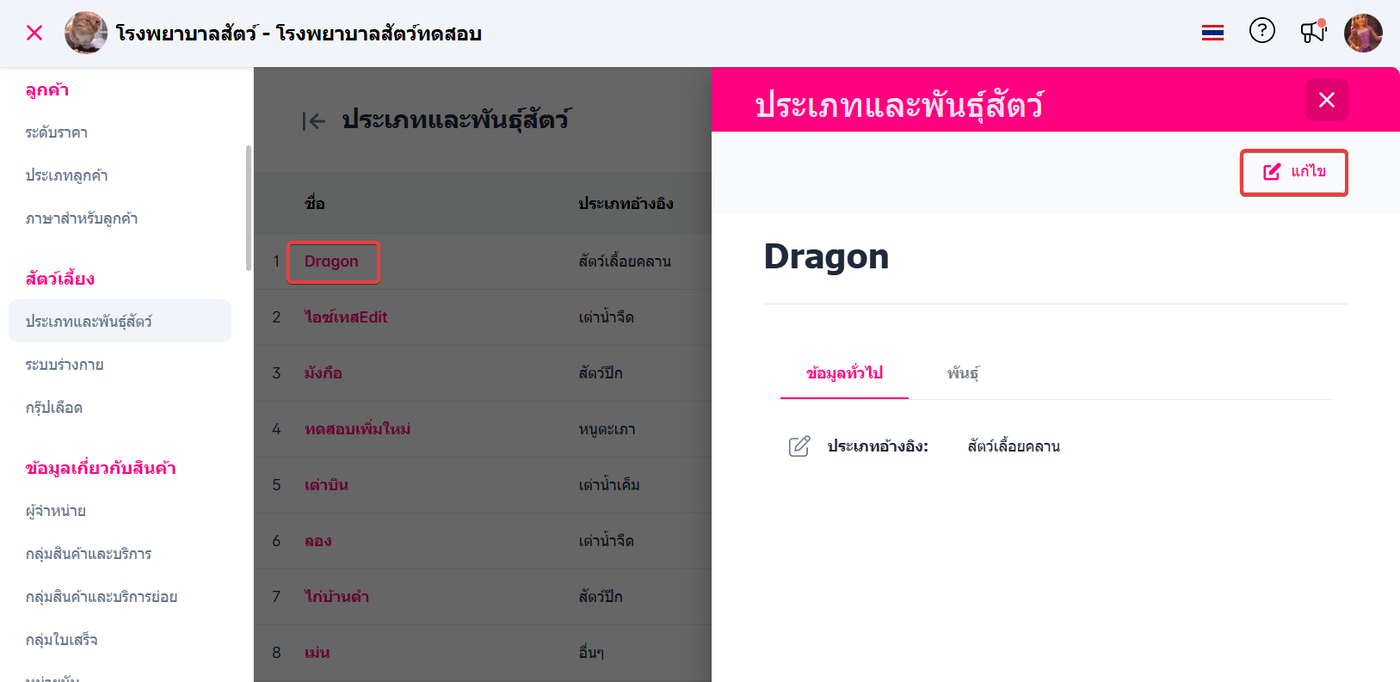Click the pencil icon beside ประเภทอ้างอิง
This screenshot has height=682, width=1400.
[x=799, y=446]
